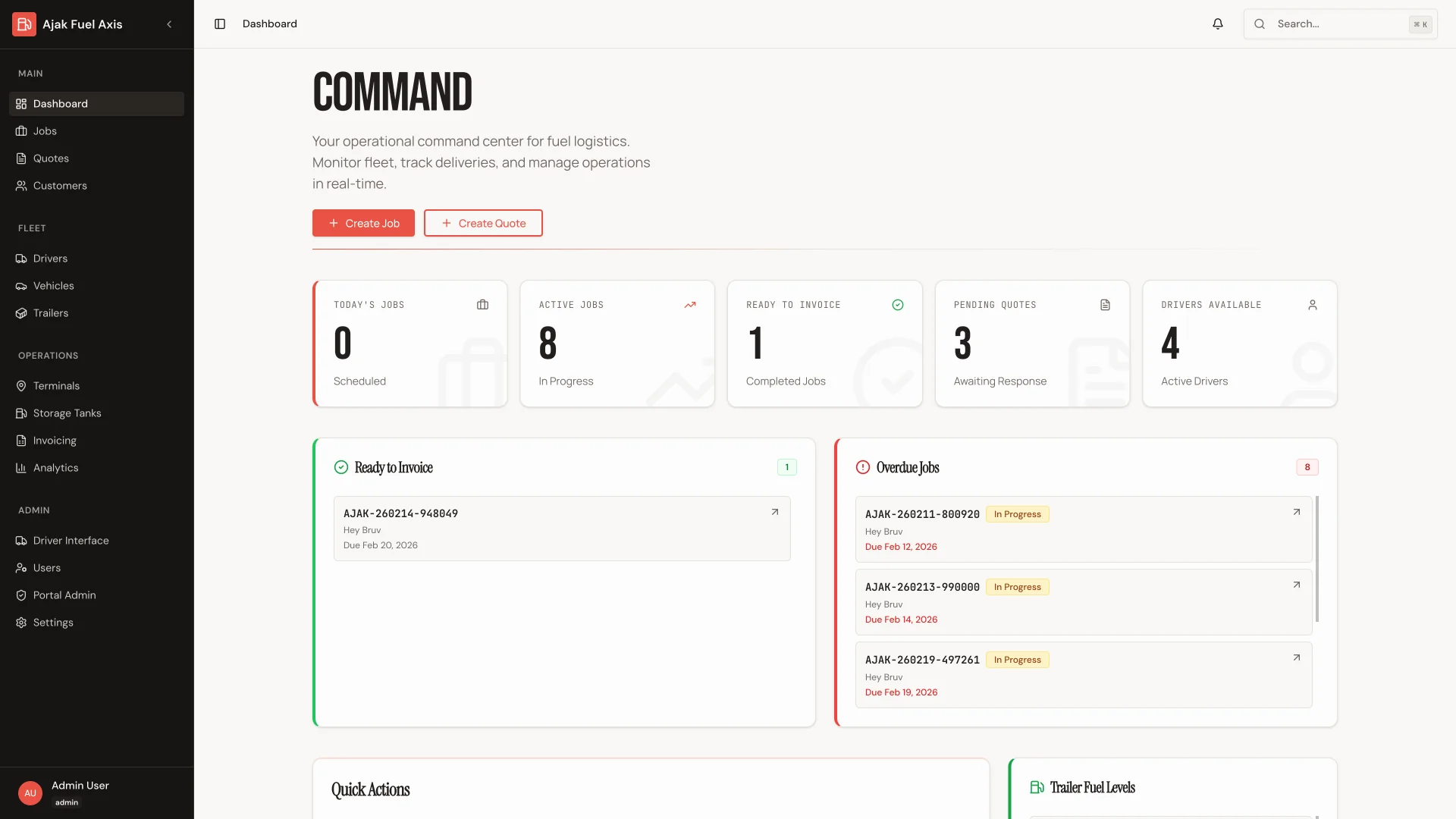Click document icon on Pending Quotes card
Image resolution: width=1456 pixels, height=819 pixels.
pyautogui.click(x=1105, y=305)
